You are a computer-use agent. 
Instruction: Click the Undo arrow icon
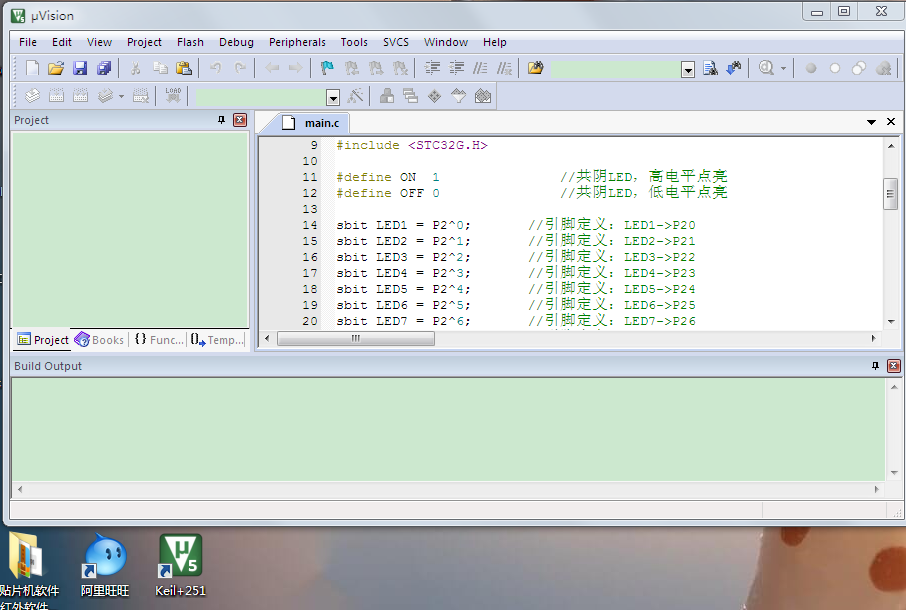click(216, 68)
